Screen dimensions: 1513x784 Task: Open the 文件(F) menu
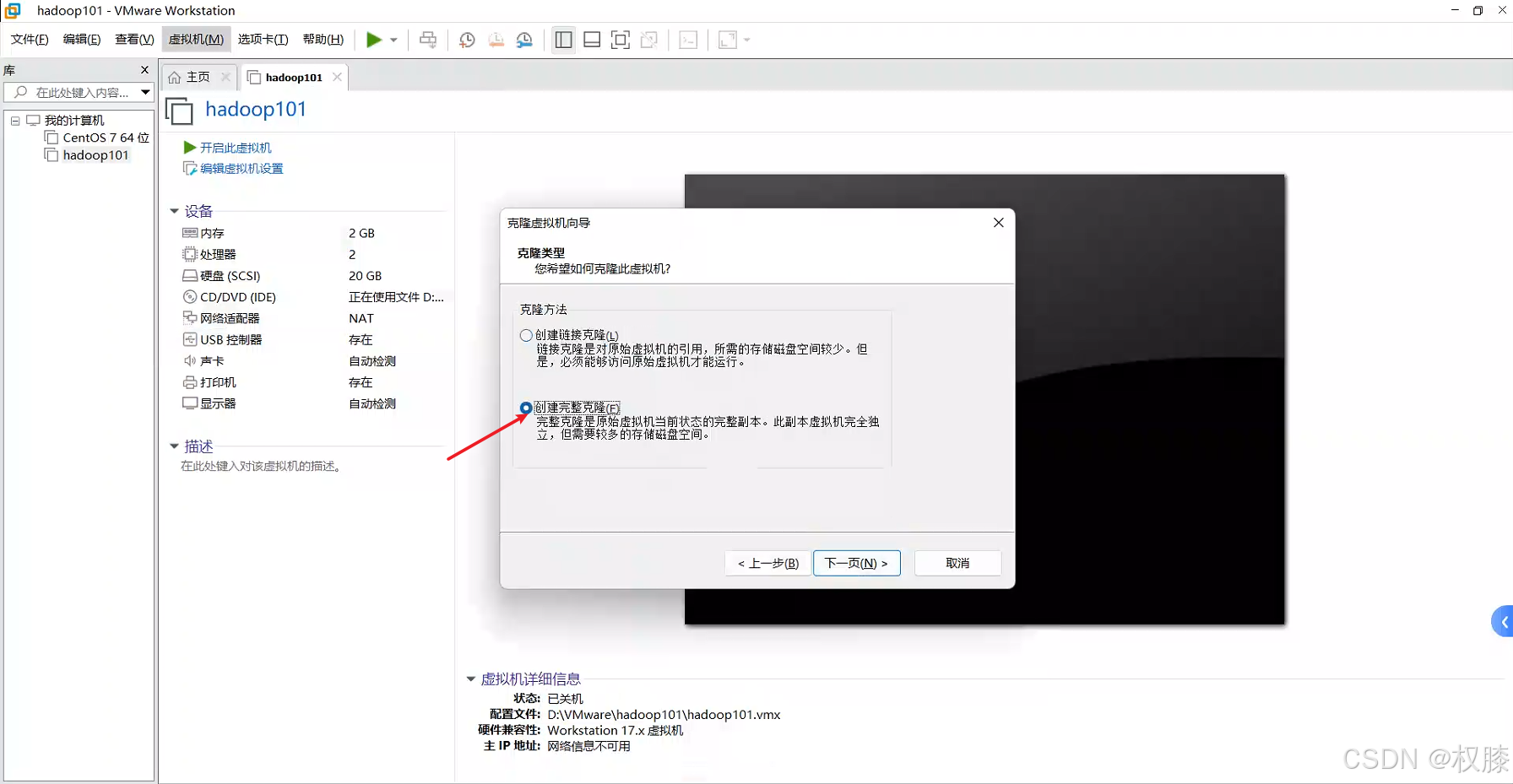30,40
